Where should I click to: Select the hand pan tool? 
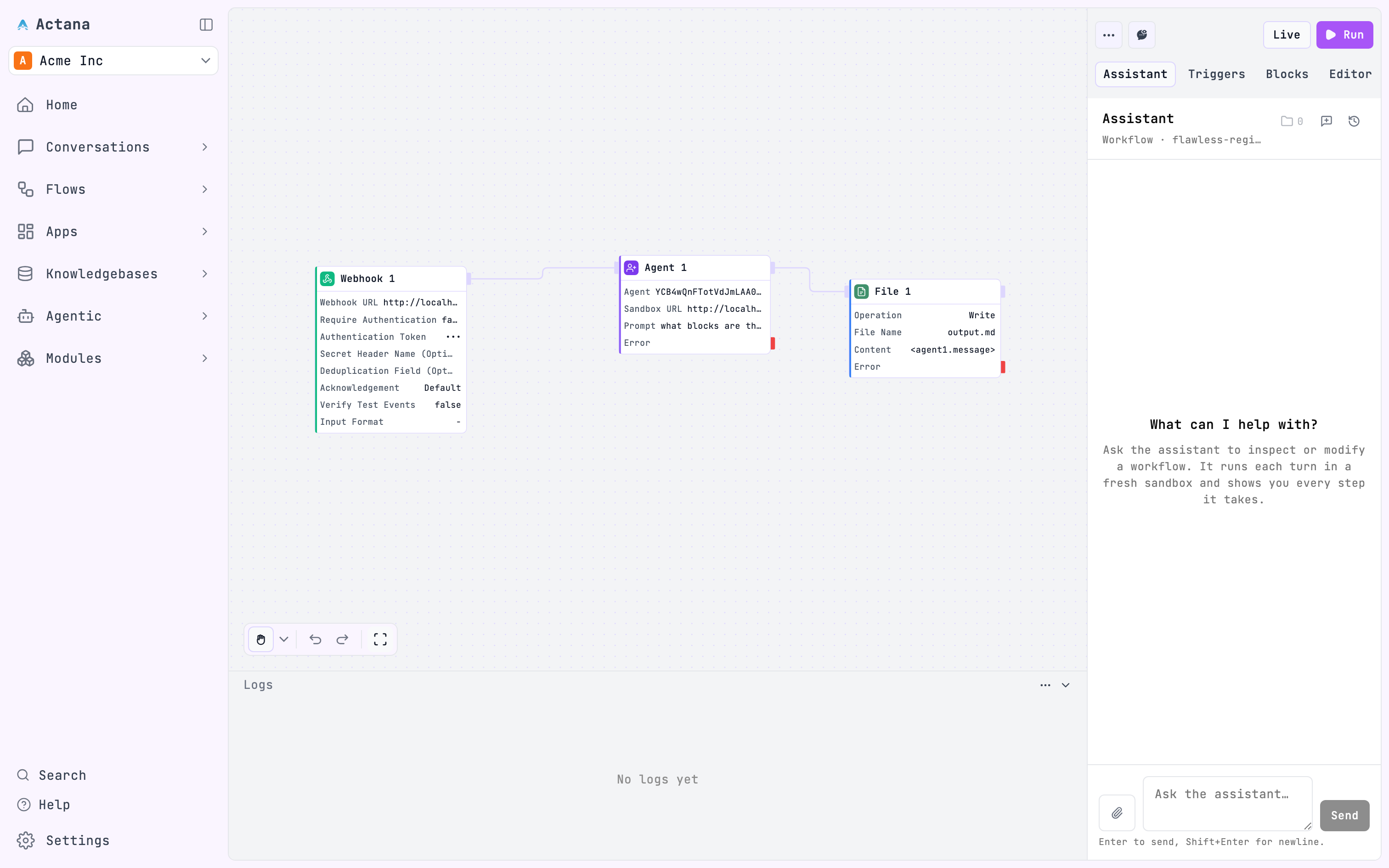pos(260,639)
